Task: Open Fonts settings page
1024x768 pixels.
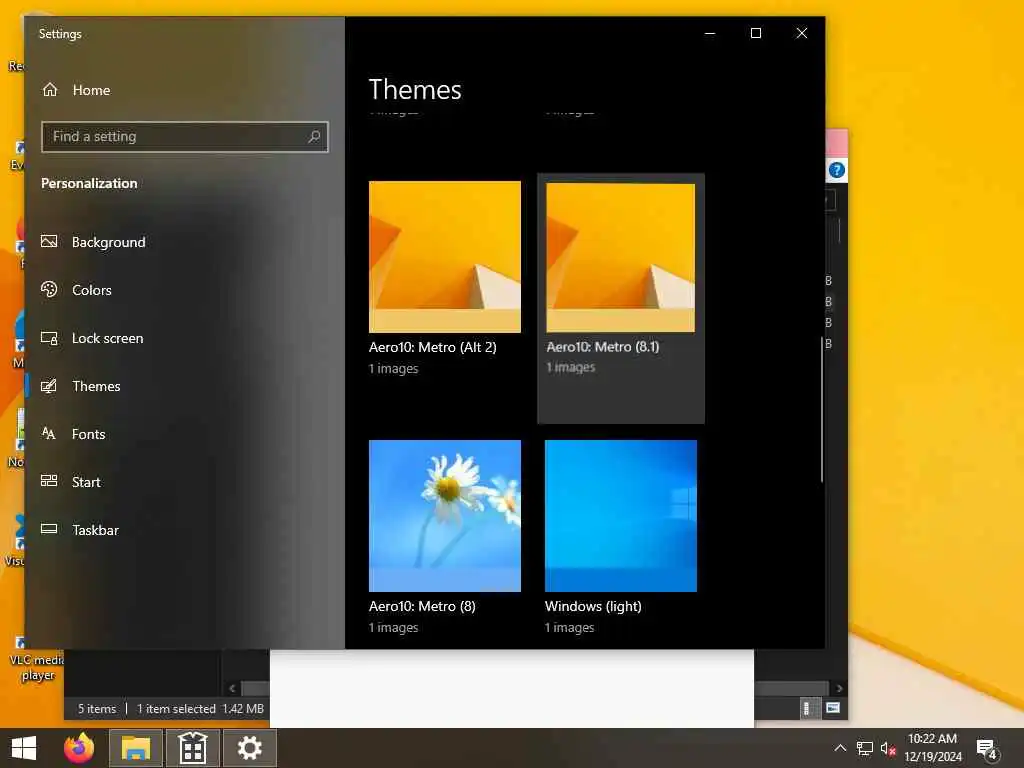Action: point(88,434)
